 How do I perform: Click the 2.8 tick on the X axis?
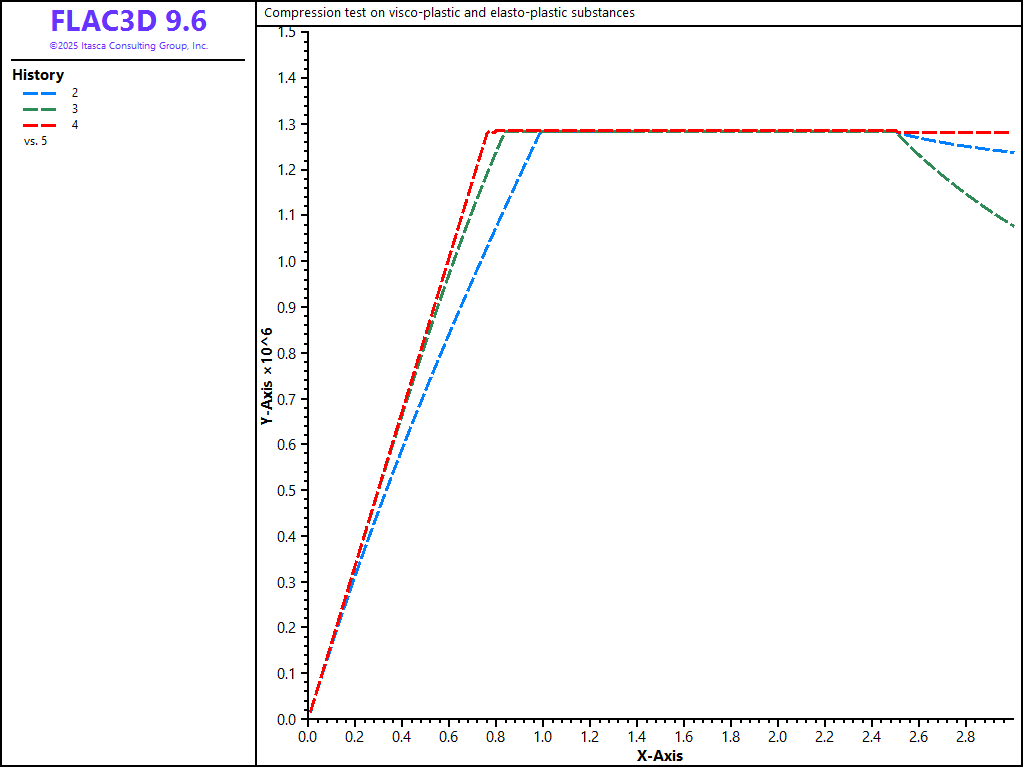pyautogui.click(x=966, y=737)
